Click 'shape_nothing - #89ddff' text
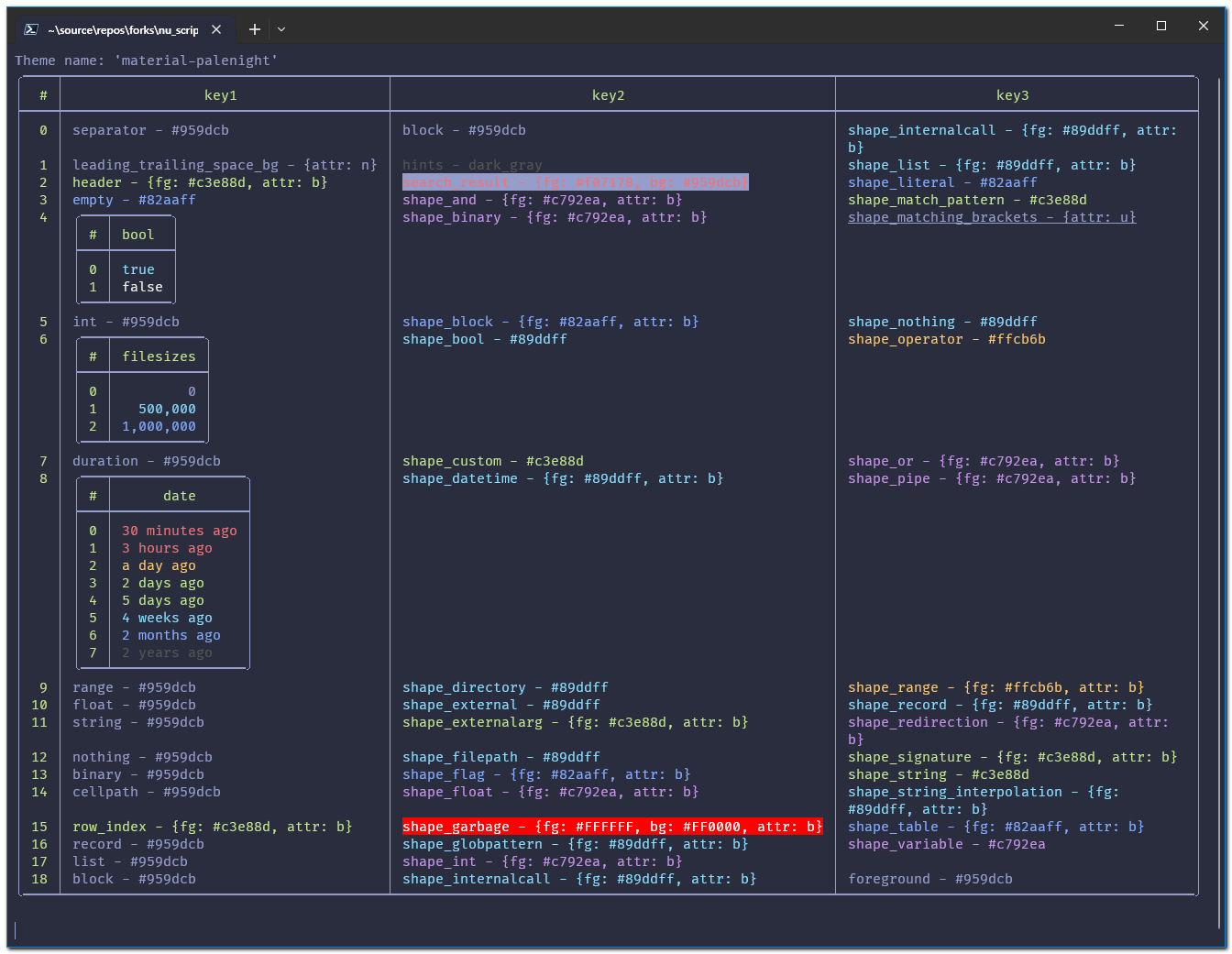1232x954 pixels. (x=942, y=322)
